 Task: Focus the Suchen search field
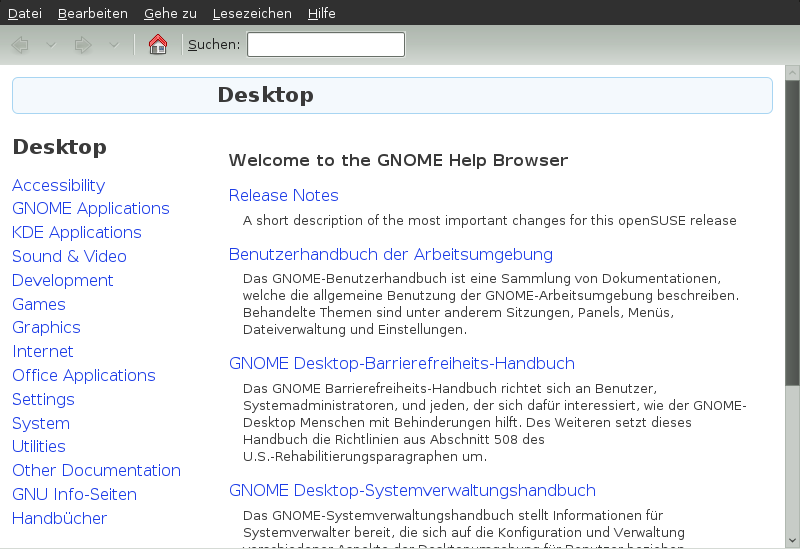[326, 44]
